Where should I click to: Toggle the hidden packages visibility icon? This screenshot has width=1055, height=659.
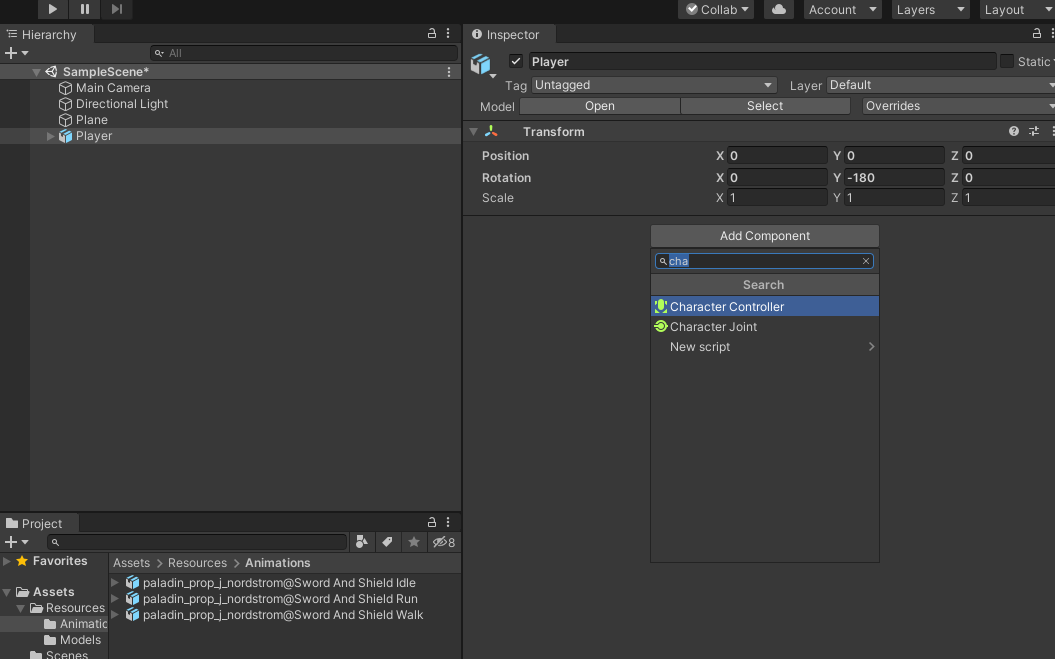coord(443,542)
